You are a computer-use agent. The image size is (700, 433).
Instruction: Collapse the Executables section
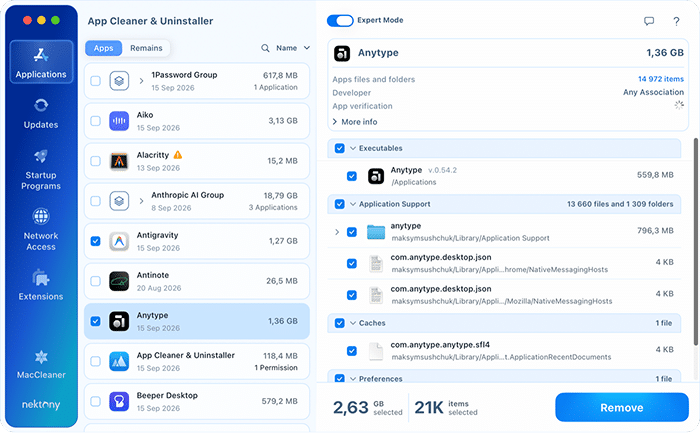pos(353,148)
